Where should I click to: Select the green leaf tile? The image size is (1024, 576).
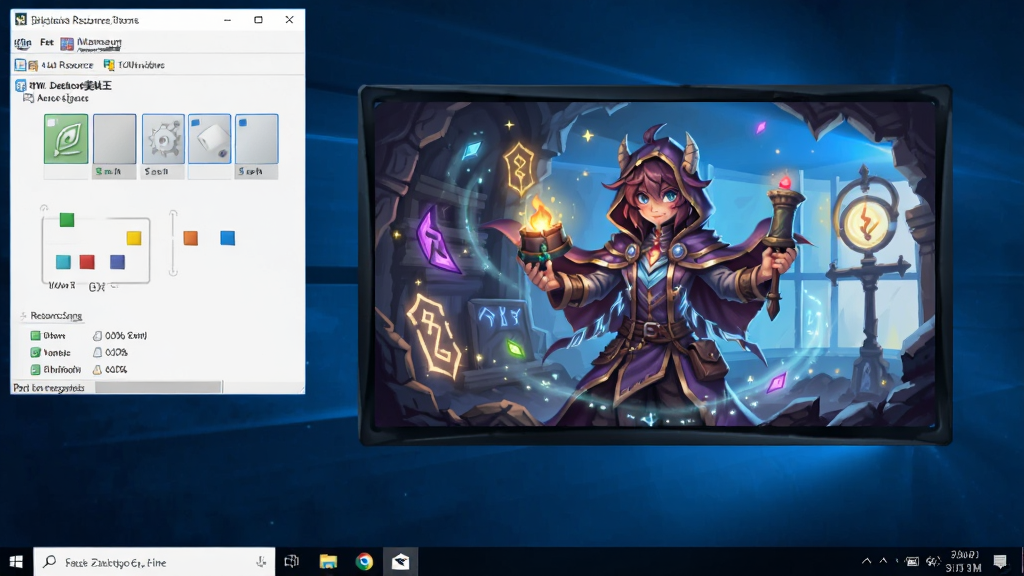[x=66, y=138]
